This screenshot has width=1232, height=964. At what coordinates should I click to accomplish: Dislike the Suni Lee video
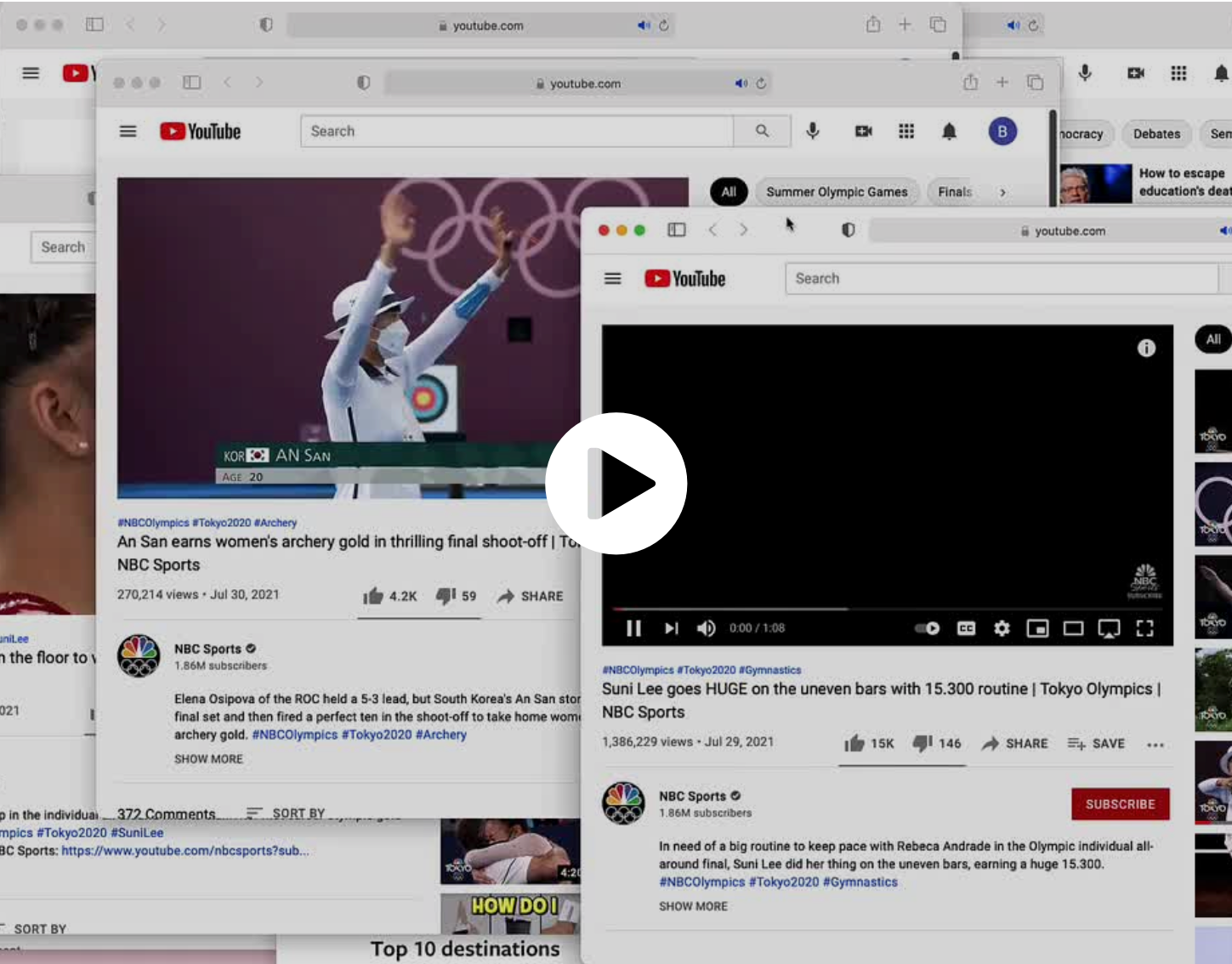tap(936, 743)
